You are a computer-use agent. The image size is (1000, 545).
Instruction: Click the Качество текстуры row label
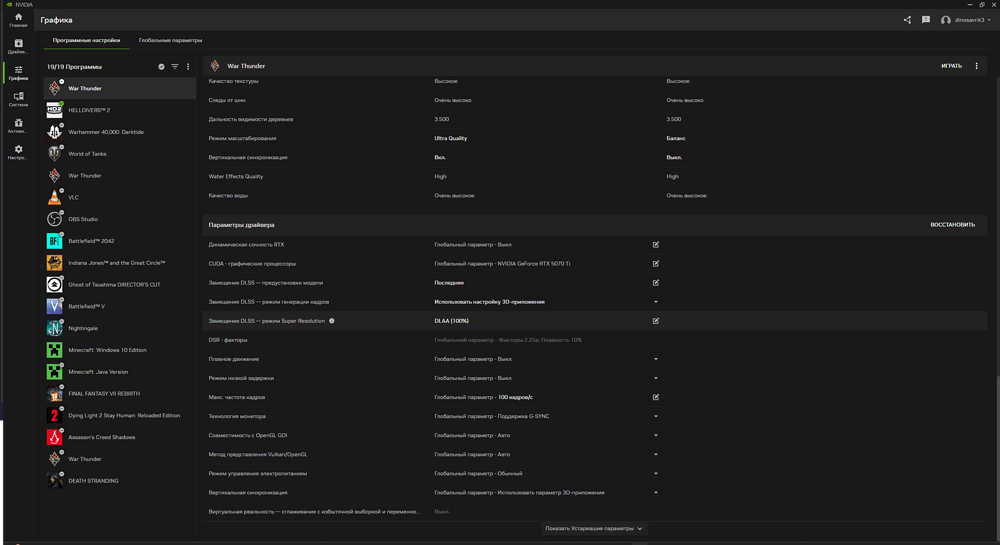click(233, 81)
